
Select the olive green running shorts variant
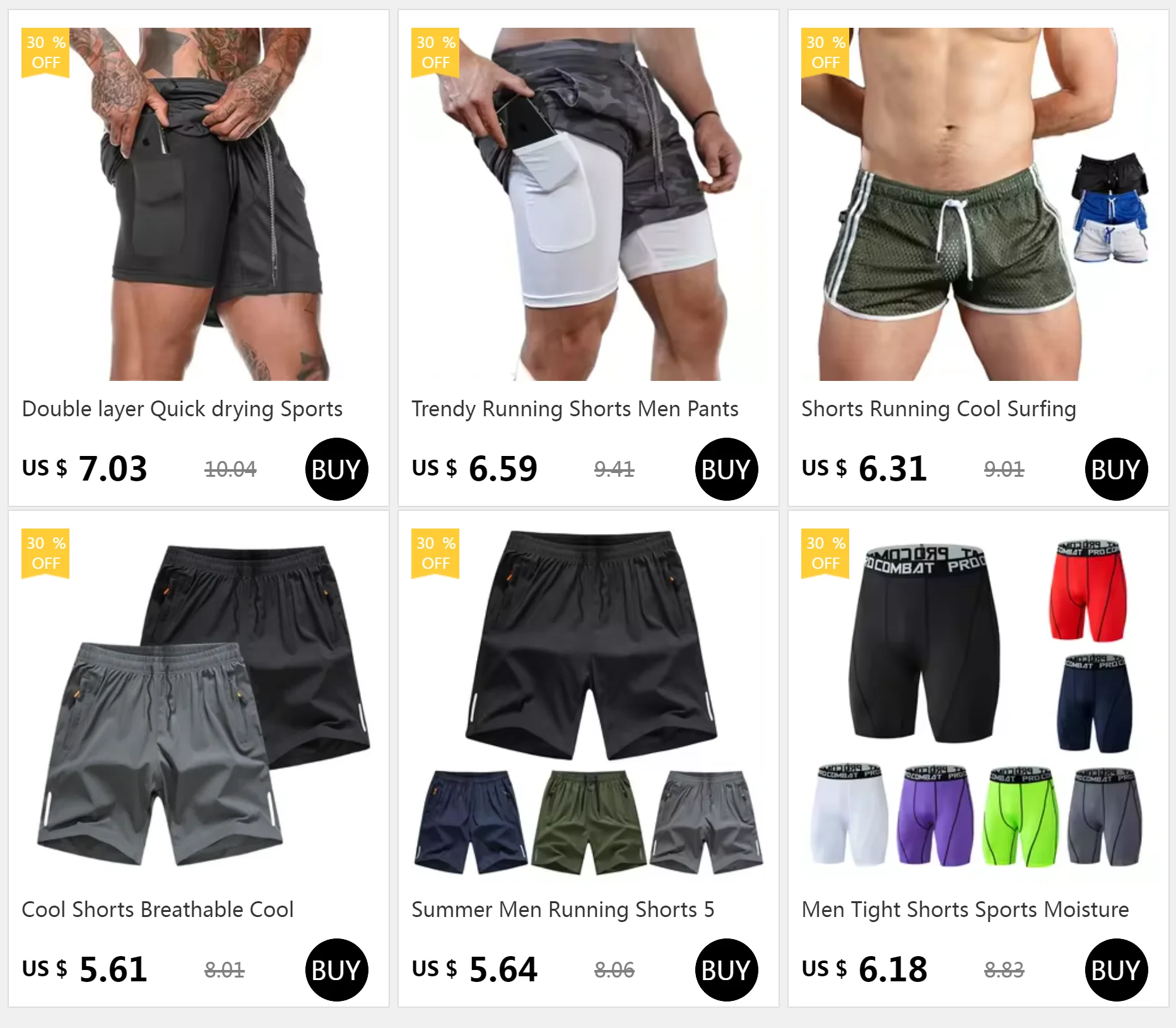coord(589,822)
